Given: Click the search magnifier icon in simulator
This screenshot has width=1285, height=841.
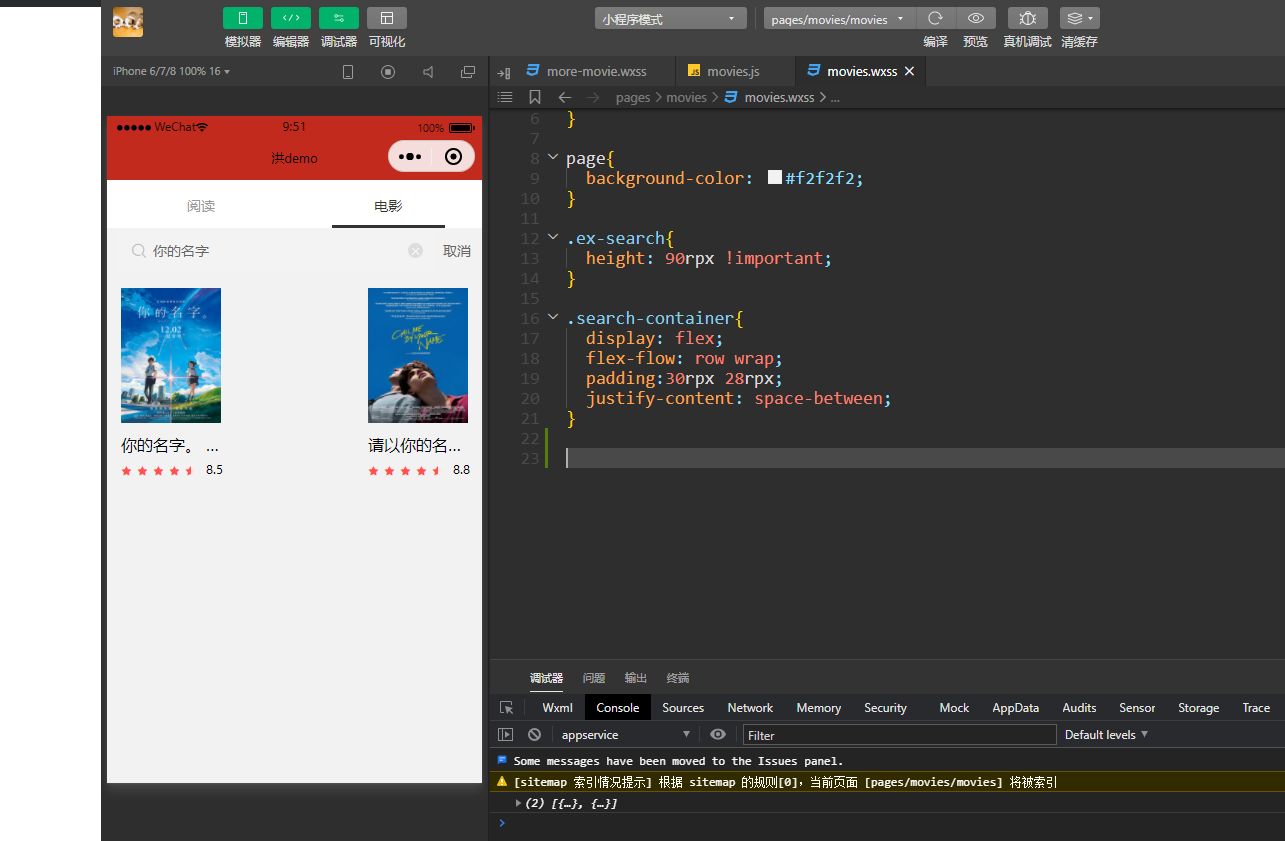Looking at the screenshot, I should click(x=138, y=251).
